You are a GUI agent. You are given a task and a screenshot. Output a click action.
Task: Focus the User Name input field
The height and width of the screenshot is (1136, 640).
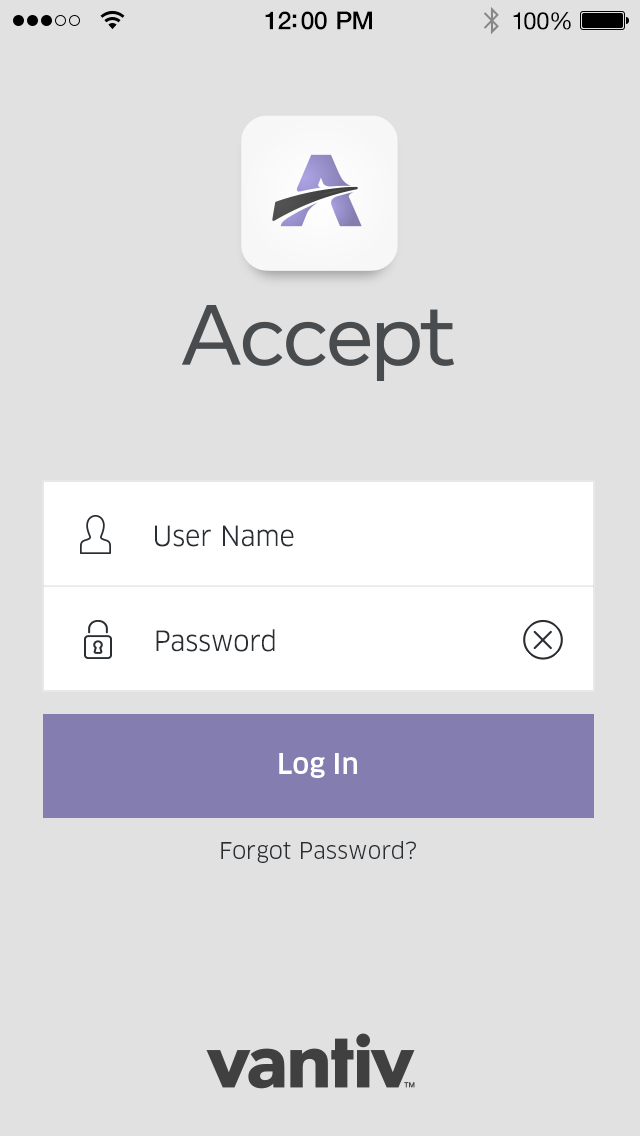point(318,534)
